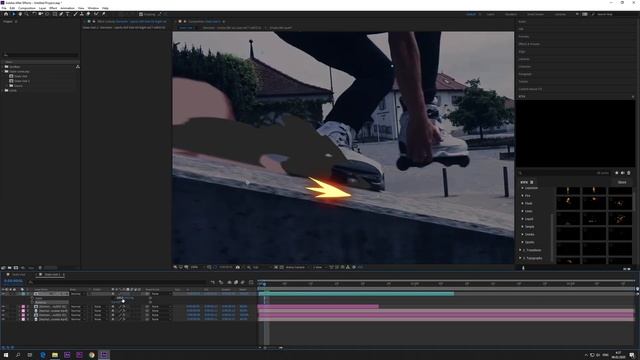Open viewer magnification dropdown
640x360 pixels.
pos(196,267)
